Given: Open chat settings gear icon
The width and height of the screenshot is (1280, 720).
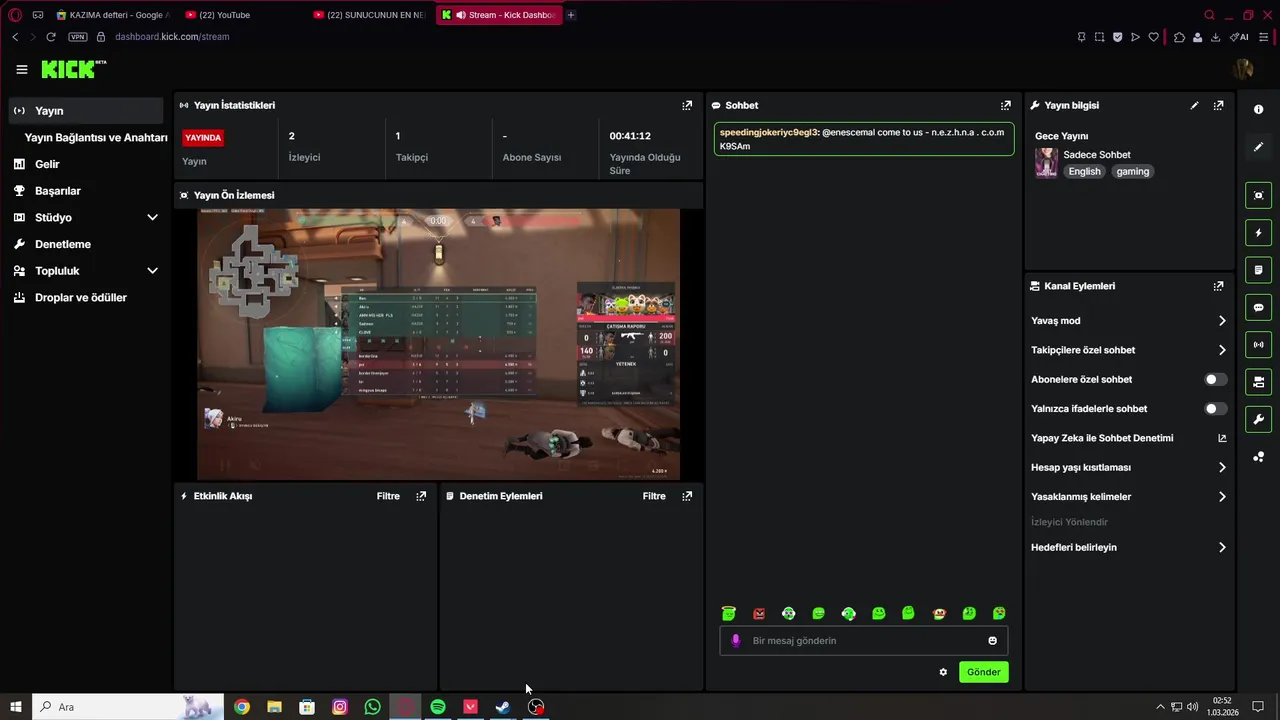Looking at the screenshot, I should coord(943,672).
